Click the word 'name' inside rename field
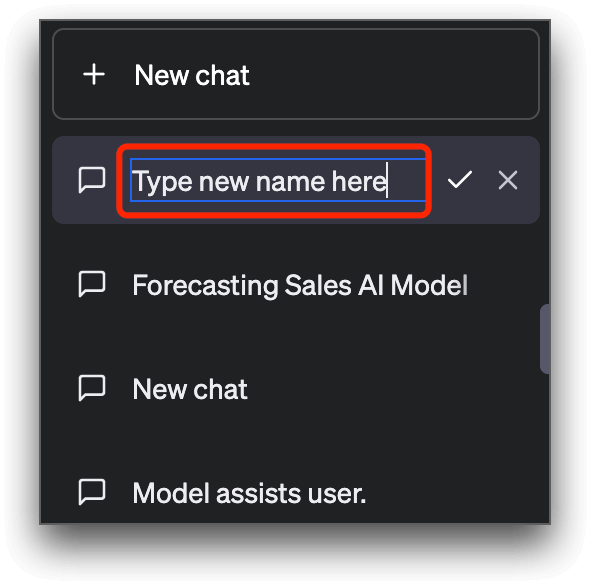The width and height of the screenshot is (592, 586). [x=290, y=182]
